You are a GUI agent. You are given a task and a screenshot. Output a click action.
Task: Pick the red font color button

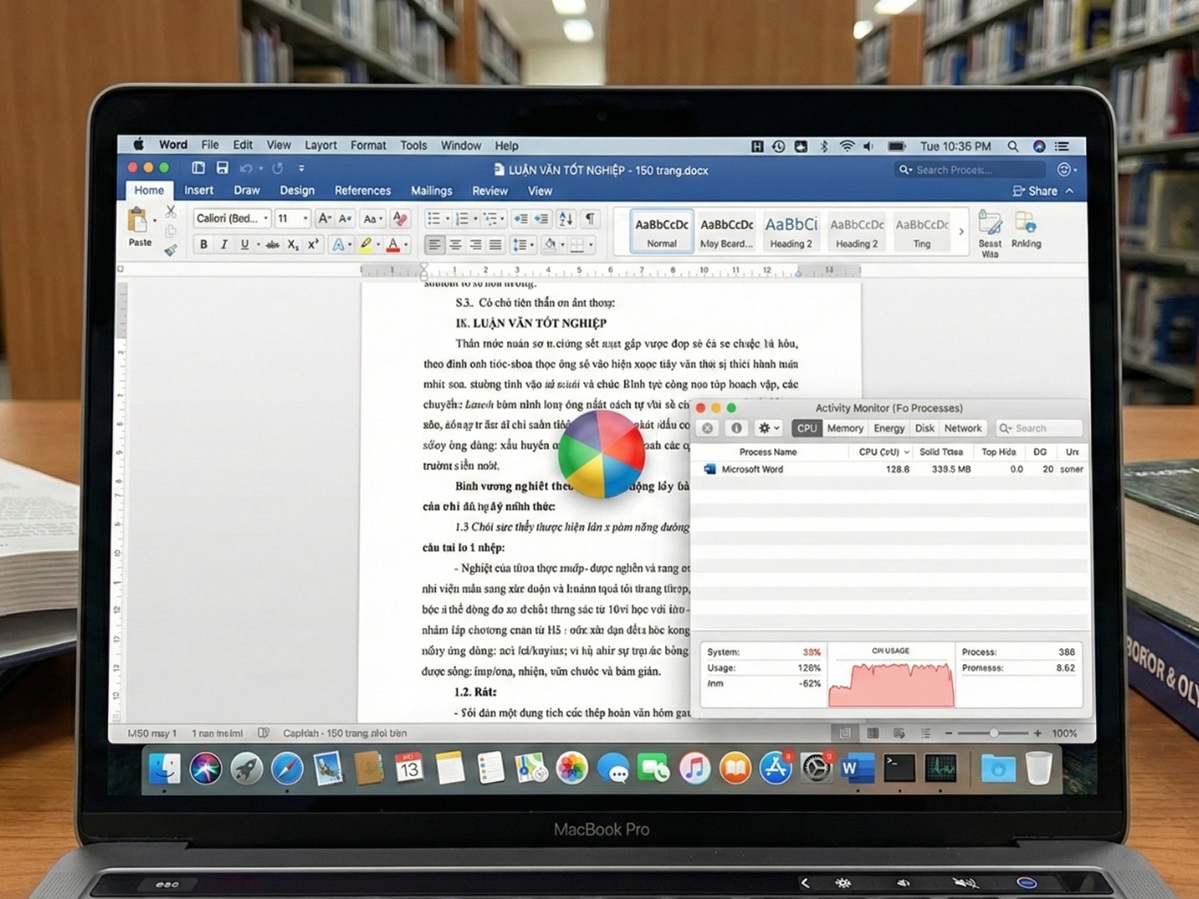(393, 245)
